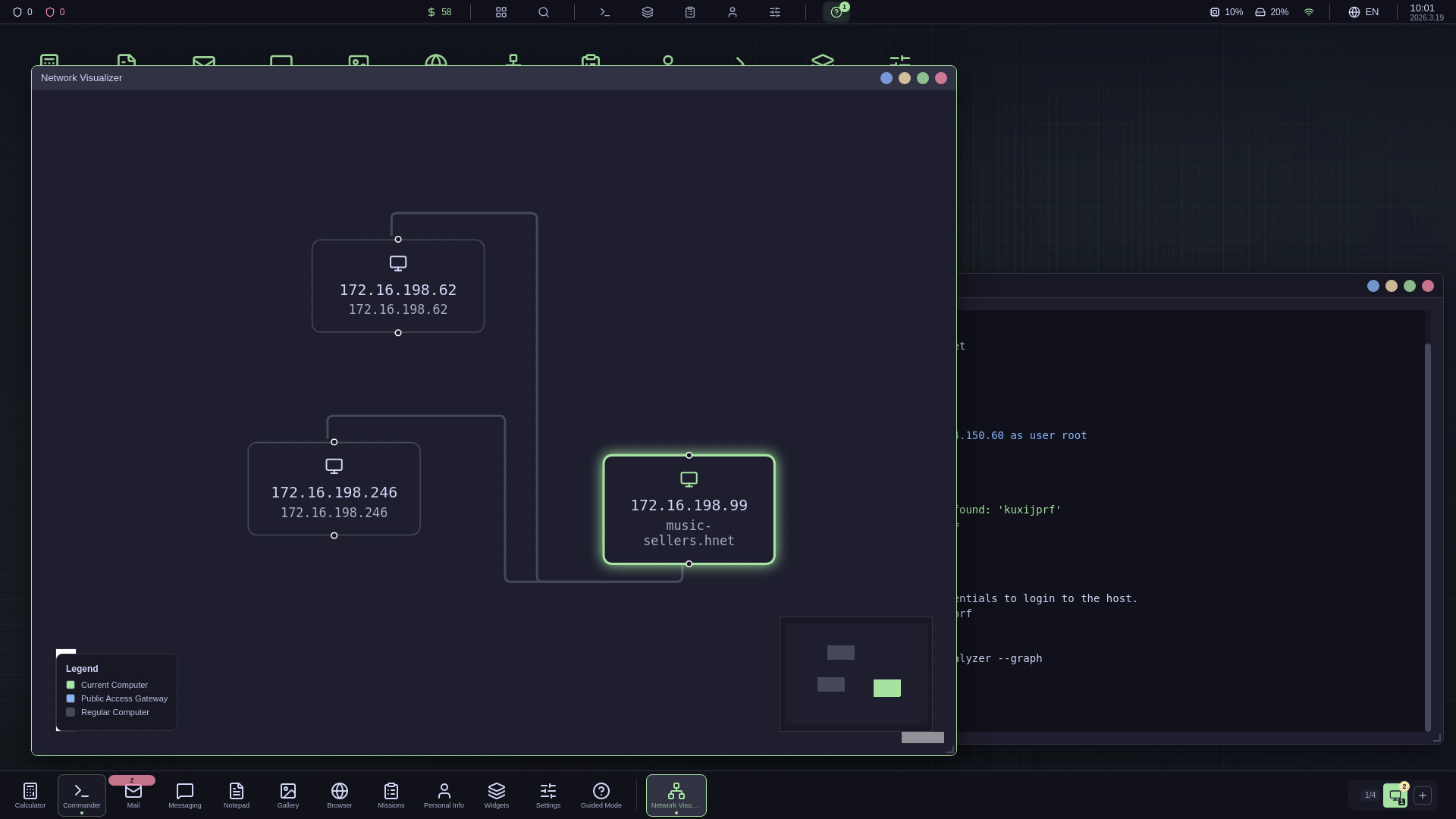This screenshot has height=819, width=1456.
Task: Open the app grid launcher in top bar
Action: click(500, 12)
